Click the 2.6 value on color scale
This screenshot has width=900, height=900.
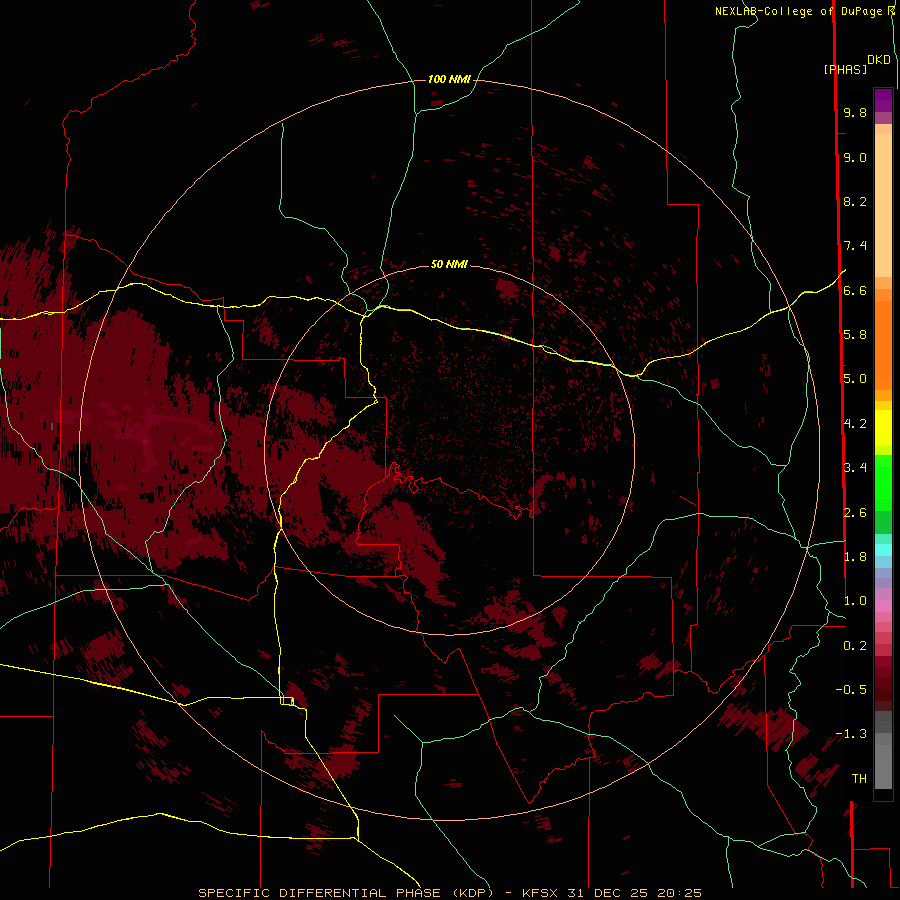[x=855, y=513]
